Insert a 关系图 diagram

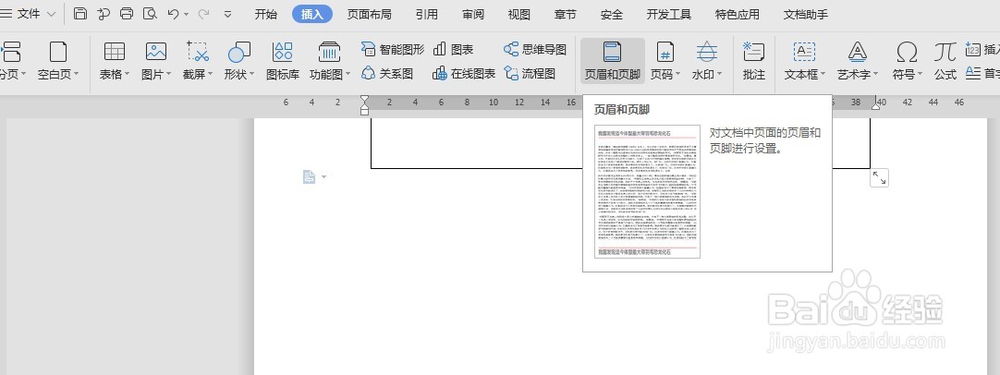tap(387, 74)
